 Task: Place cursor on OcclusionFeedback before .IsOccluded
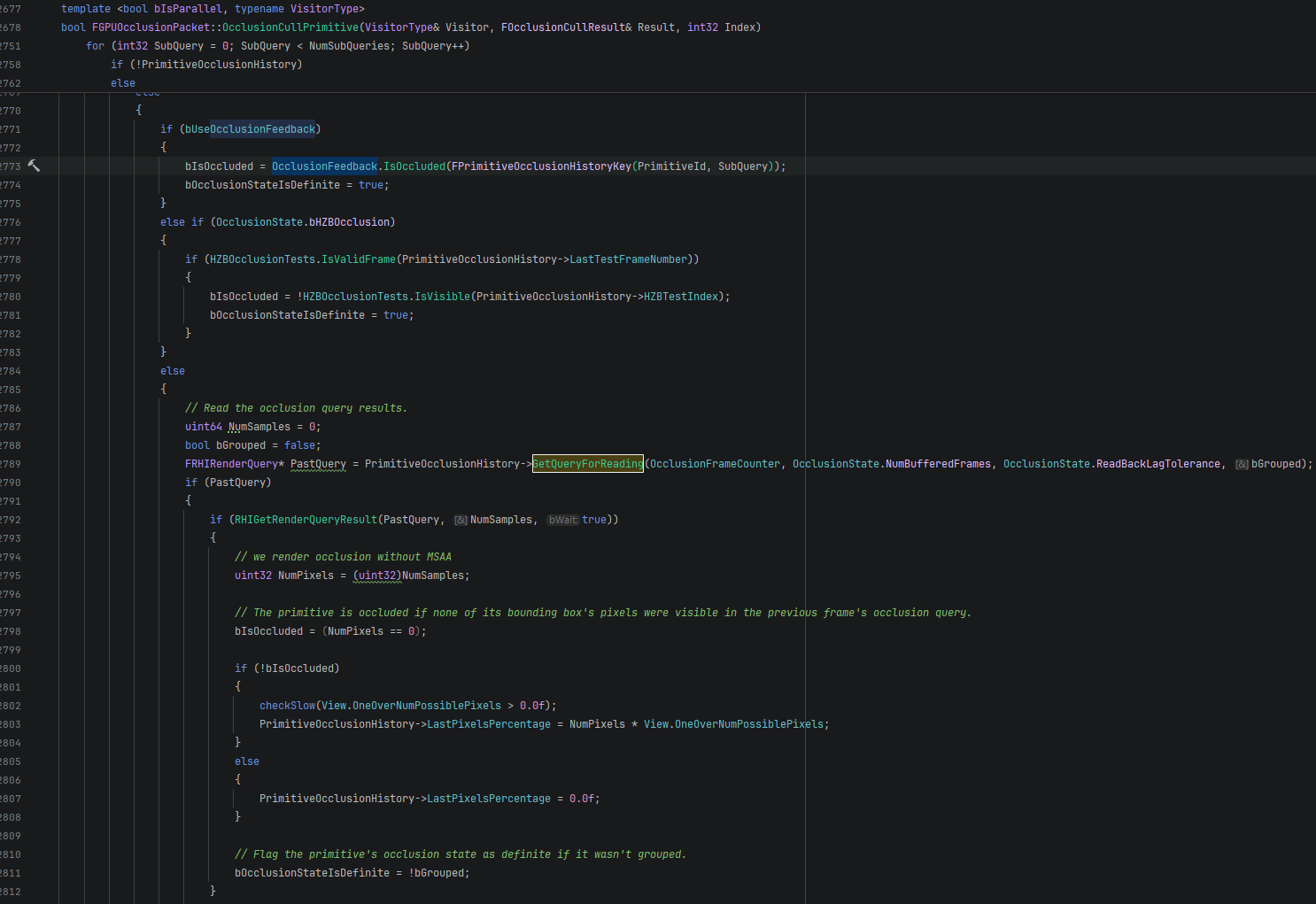[324, 166]
